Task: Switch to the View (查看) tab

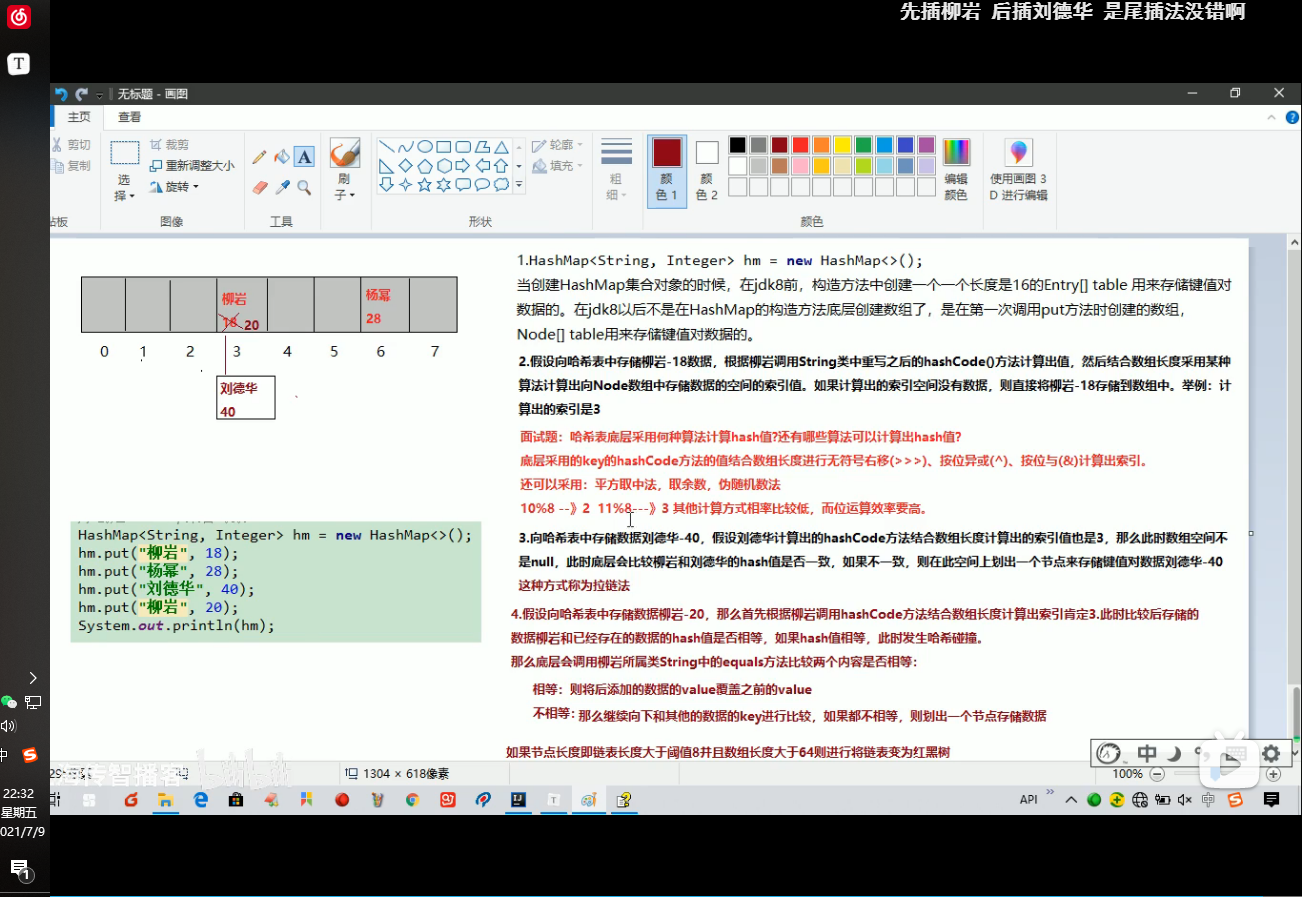Action: tap(130, 117)
